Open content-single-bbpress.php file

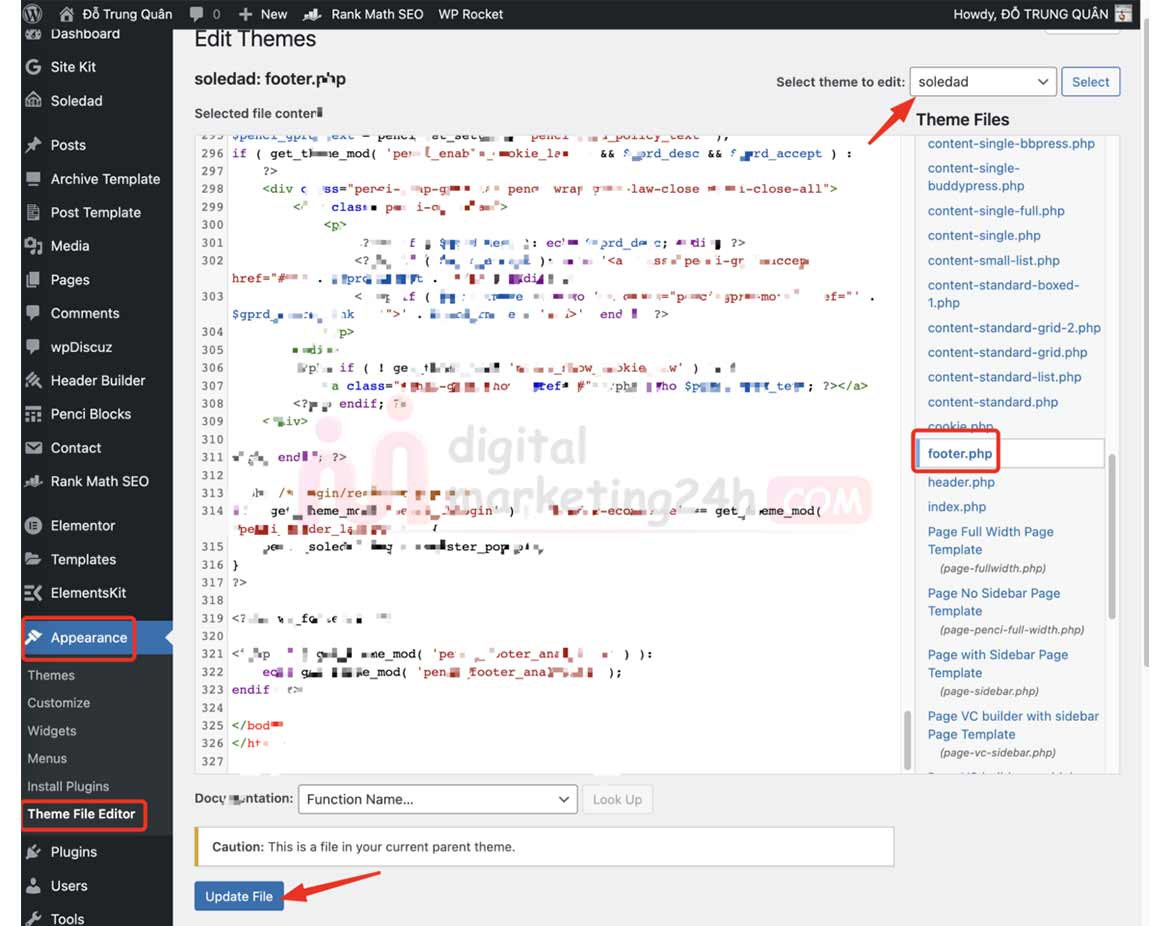tap(1011, 143)
